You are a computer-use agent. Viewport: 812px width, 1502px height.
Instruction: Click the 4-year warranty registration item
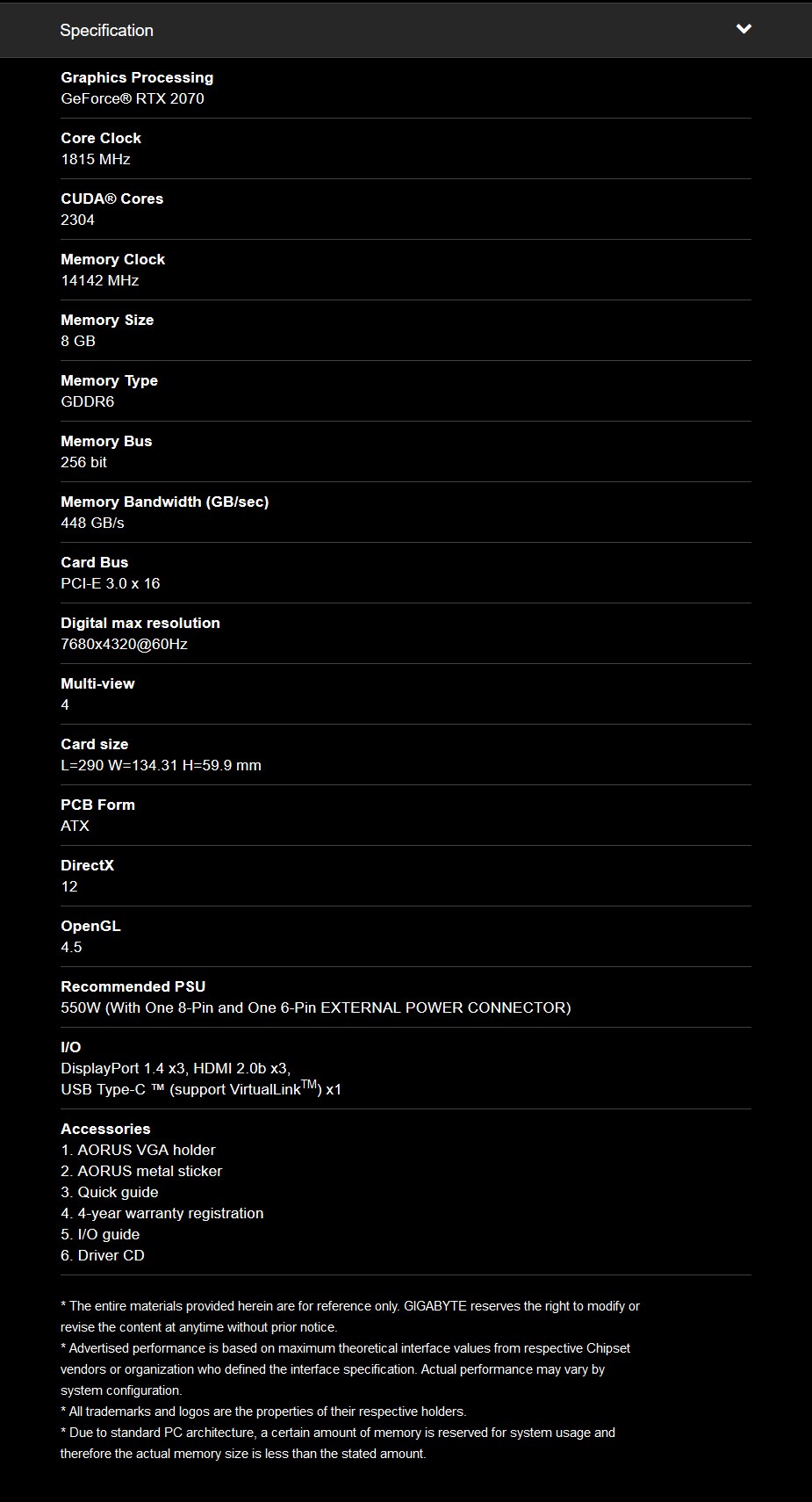(x=162, y=1213)
